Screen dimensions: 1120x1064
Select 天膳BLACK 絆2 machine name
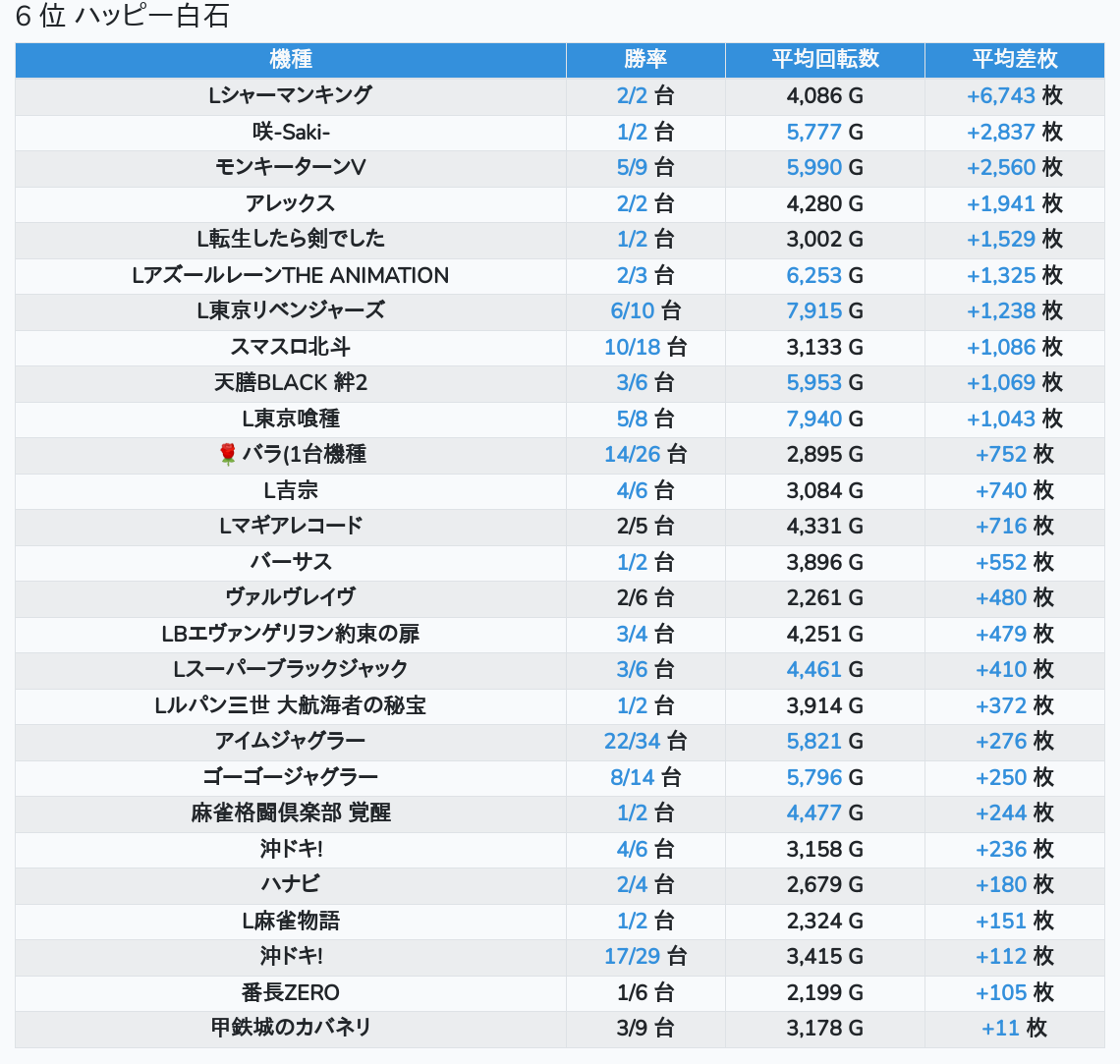click(x=291, y=383)
